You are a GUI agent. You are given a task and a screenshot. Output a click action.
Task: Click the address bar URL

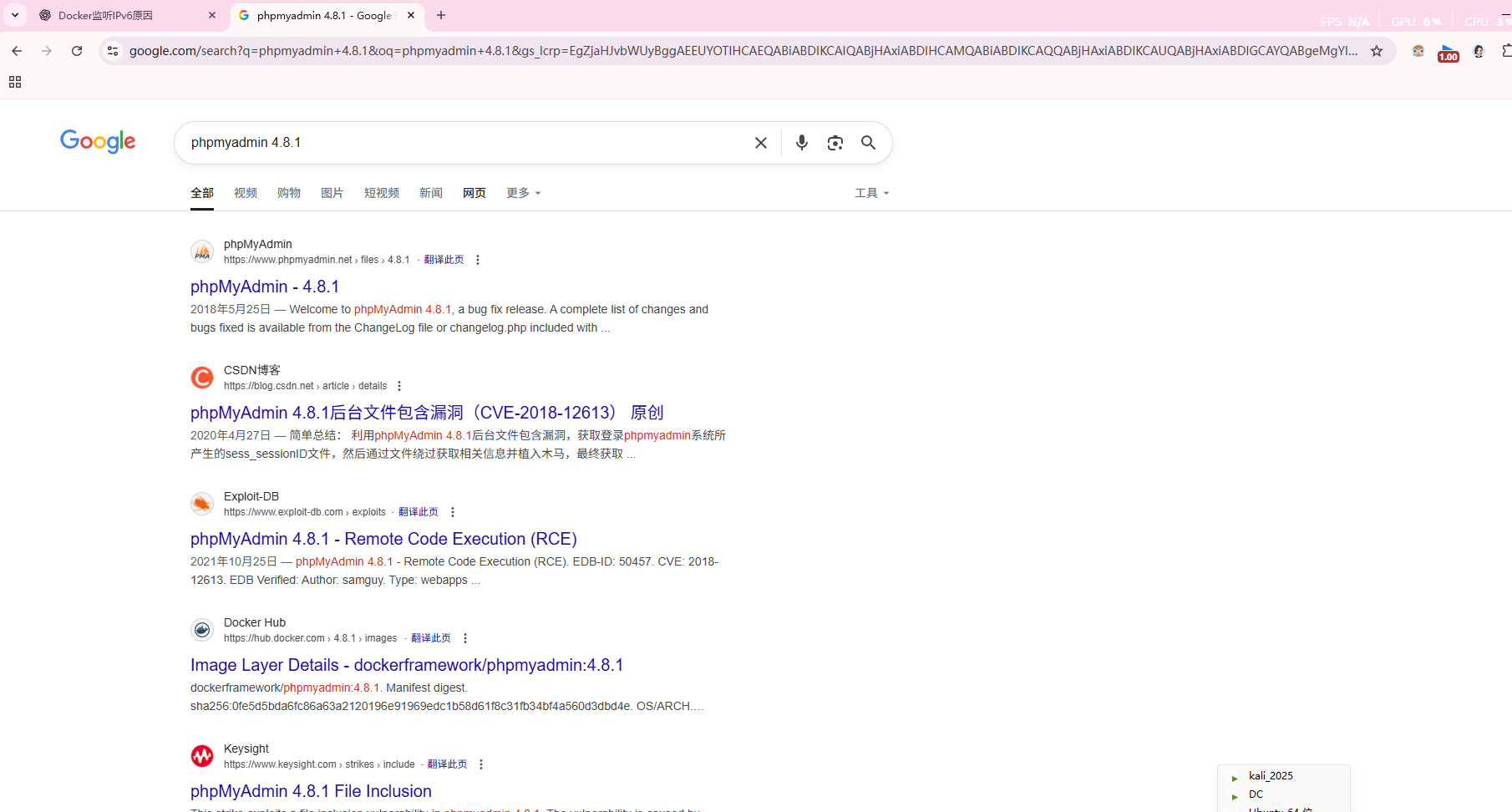pos(743,51)
